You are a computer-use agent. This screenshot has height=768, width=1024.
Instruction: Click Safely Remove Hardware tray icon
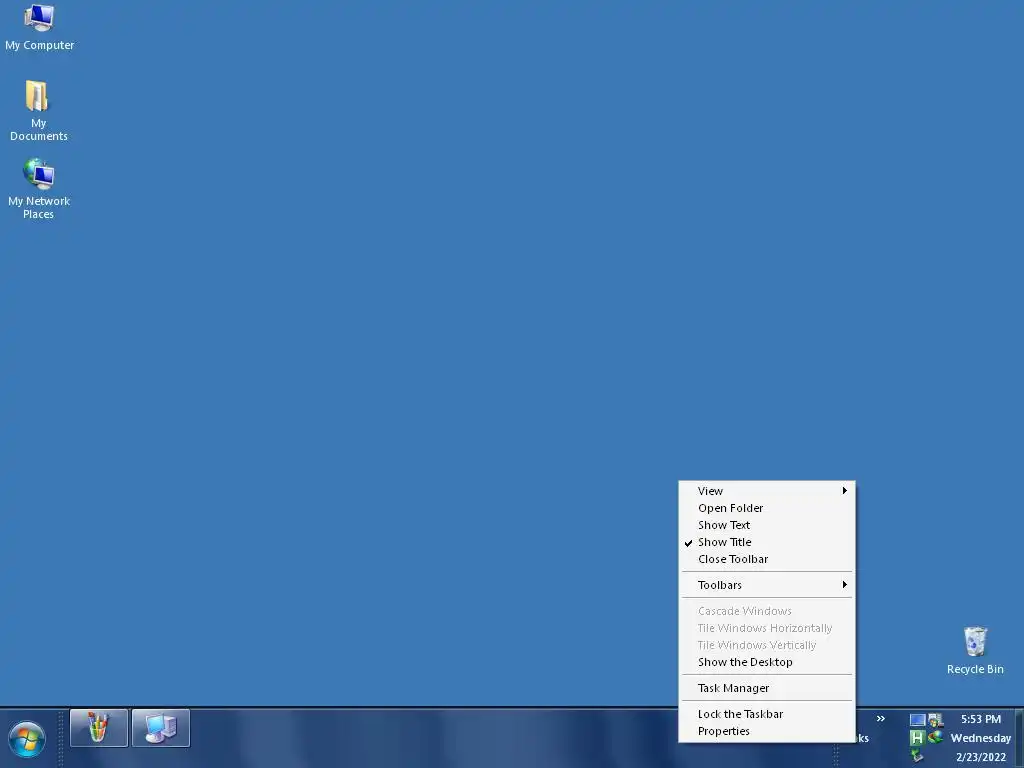pos(917,756)
